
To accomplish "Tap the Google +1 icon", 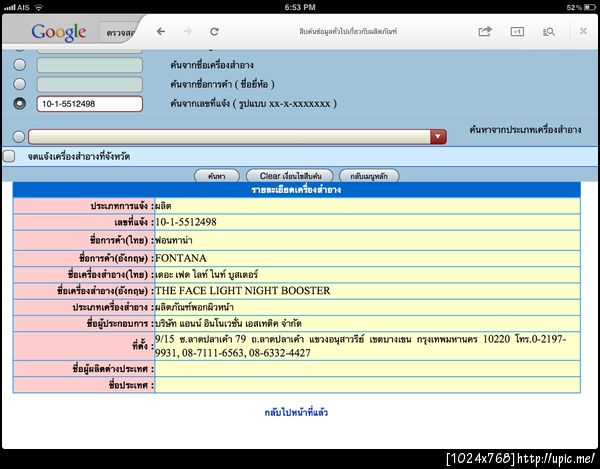I will click(517, 31).
